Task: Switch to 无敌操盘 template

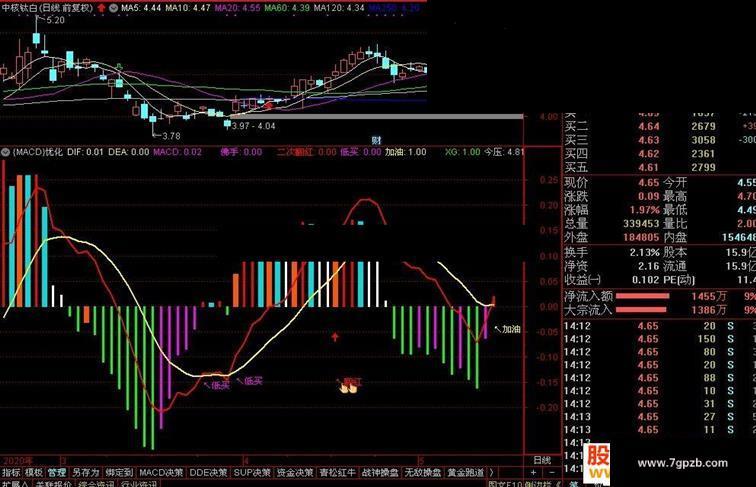Action: pos(422,473)
